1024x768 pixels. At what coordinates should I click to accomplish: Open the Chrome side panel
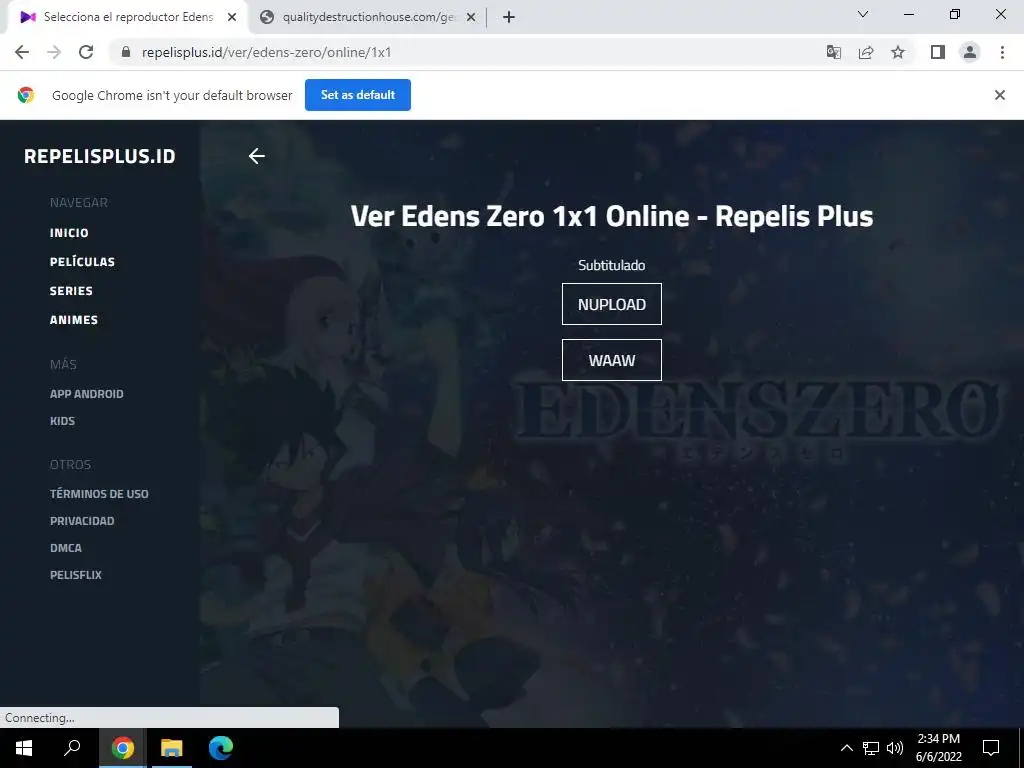pyautogui.click(x=938, y=52)
